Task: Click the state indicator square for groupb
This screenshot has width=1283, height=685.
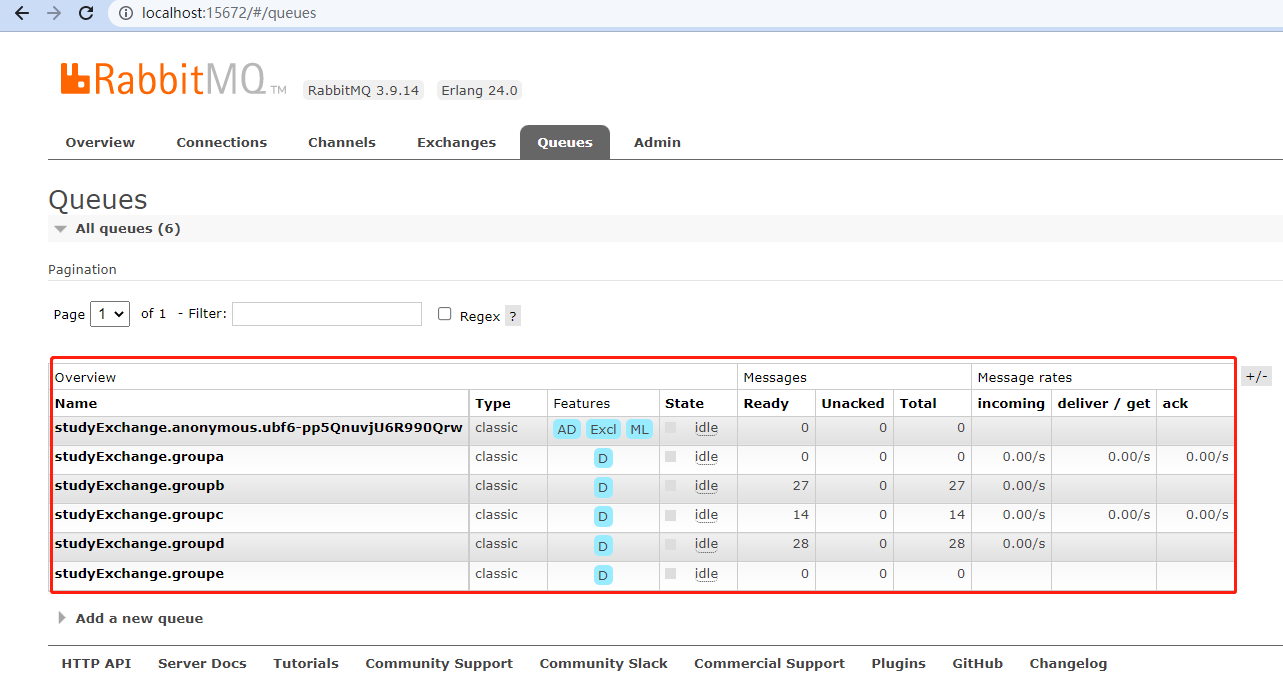Action: (x=671, y=486)
